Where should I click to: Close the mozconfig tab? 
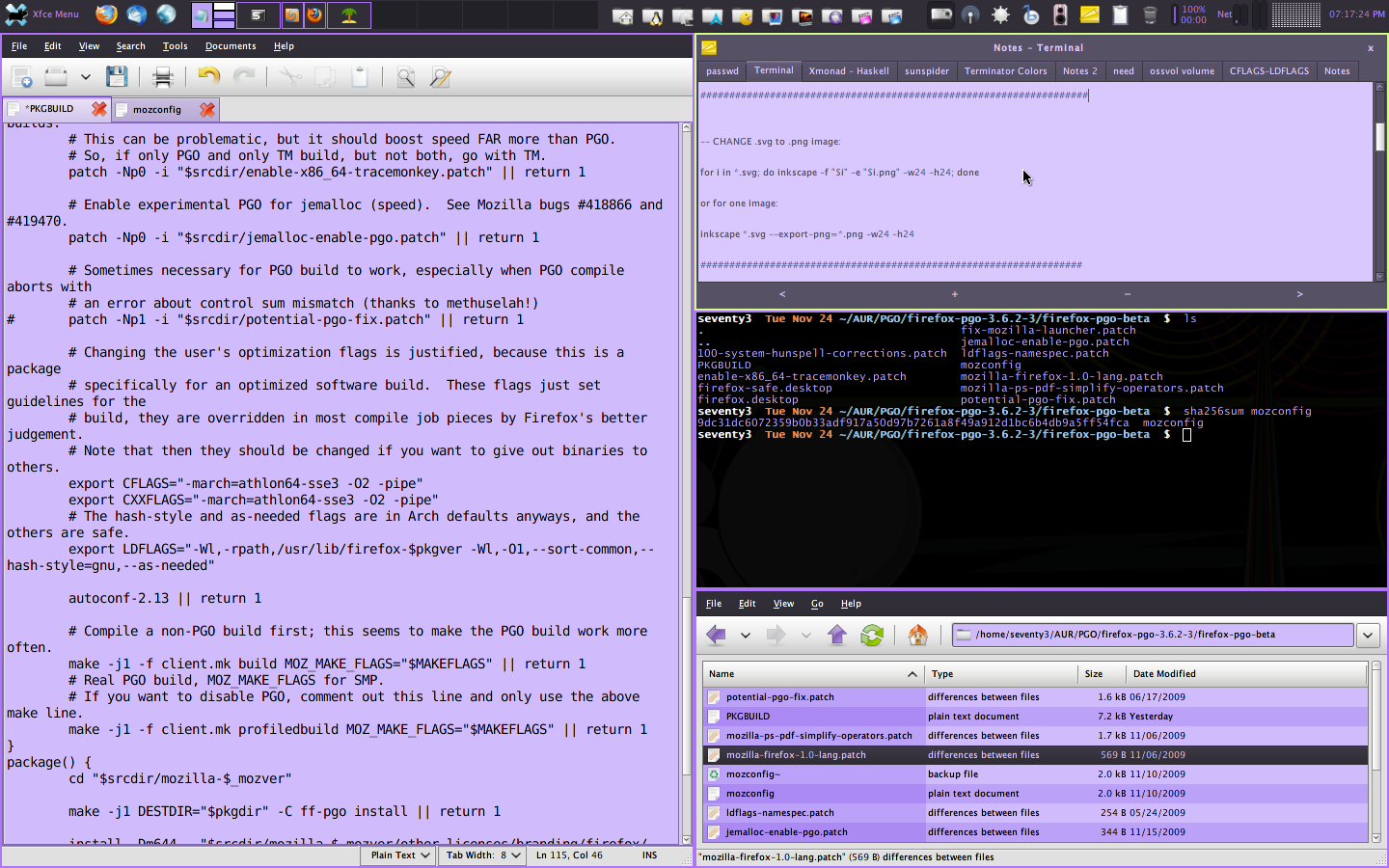(206, 109)
